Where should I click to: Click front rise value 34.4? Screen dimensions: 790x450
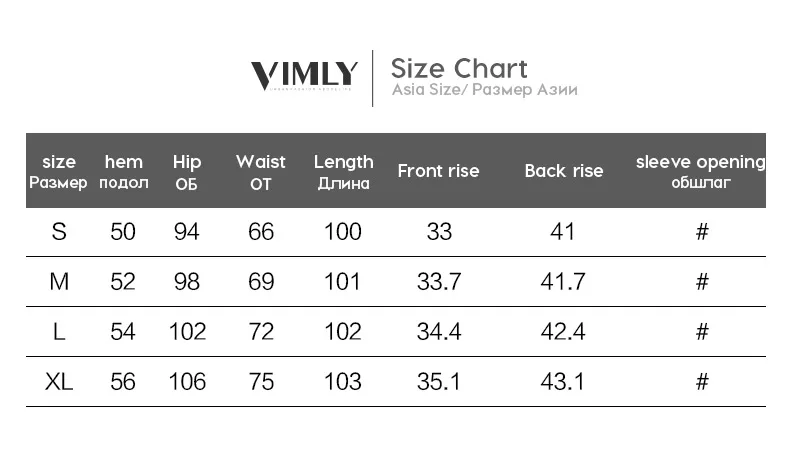click(439, 332)
